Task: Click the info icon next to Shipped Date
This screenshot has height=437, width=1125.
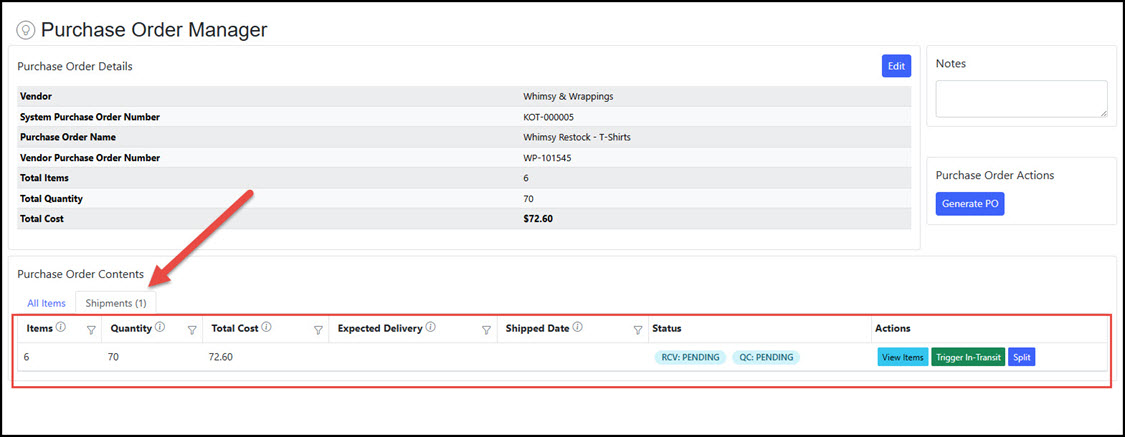Action: [x=578, y=327]
